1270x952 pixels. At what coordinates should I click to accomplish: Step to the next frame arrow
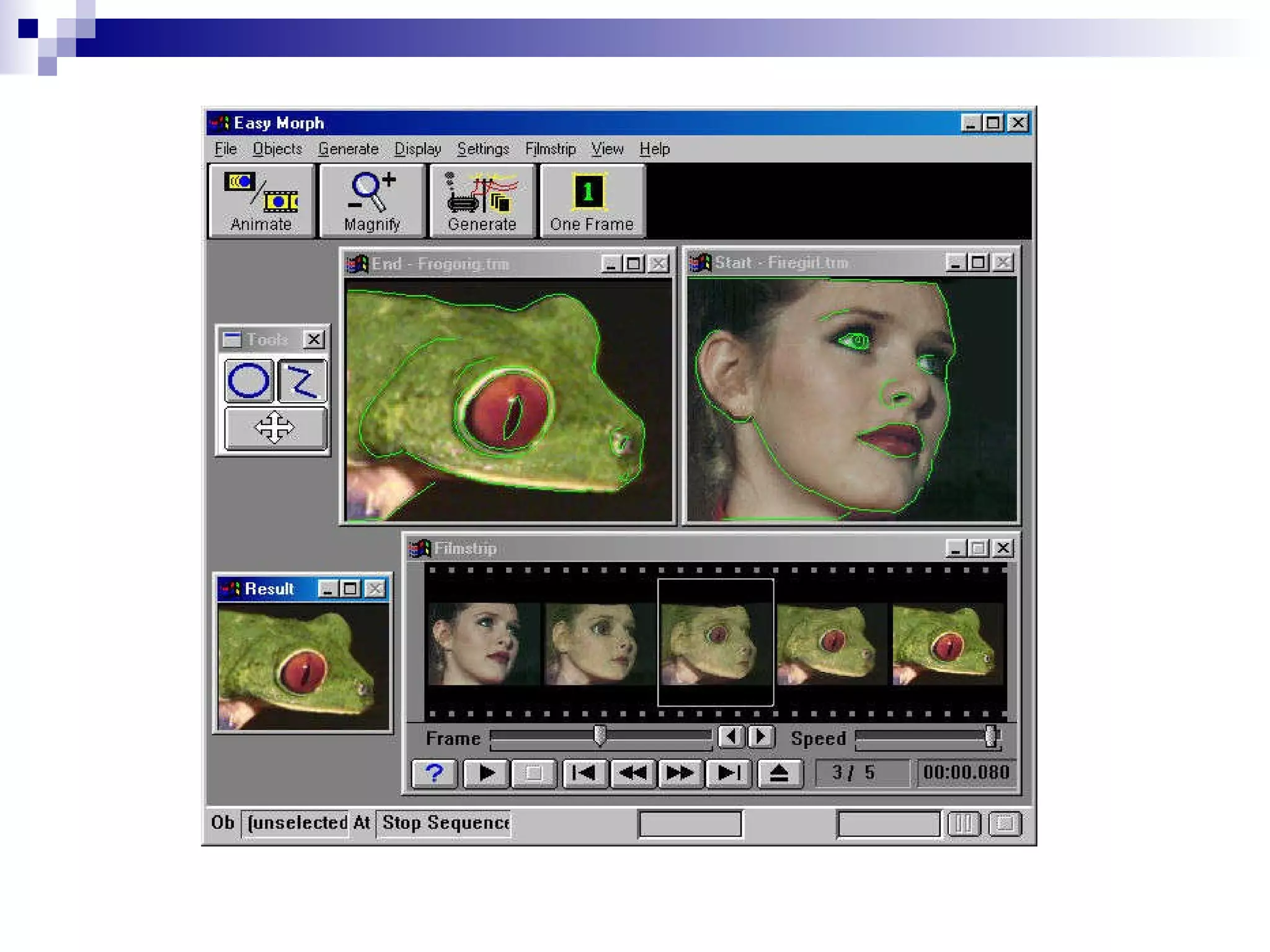(x=761, y=737)
